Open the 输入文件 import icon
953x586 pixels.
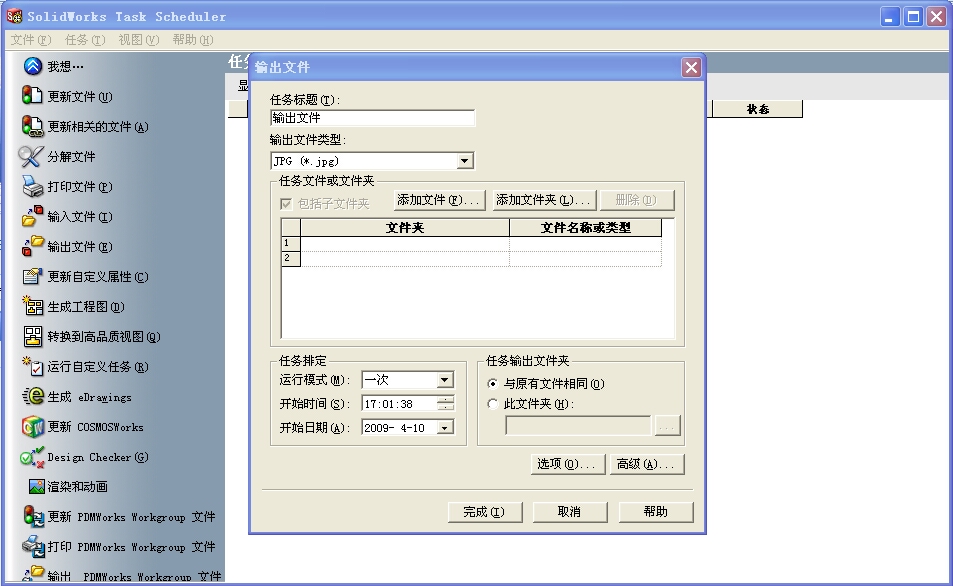(x=32, y=216)
